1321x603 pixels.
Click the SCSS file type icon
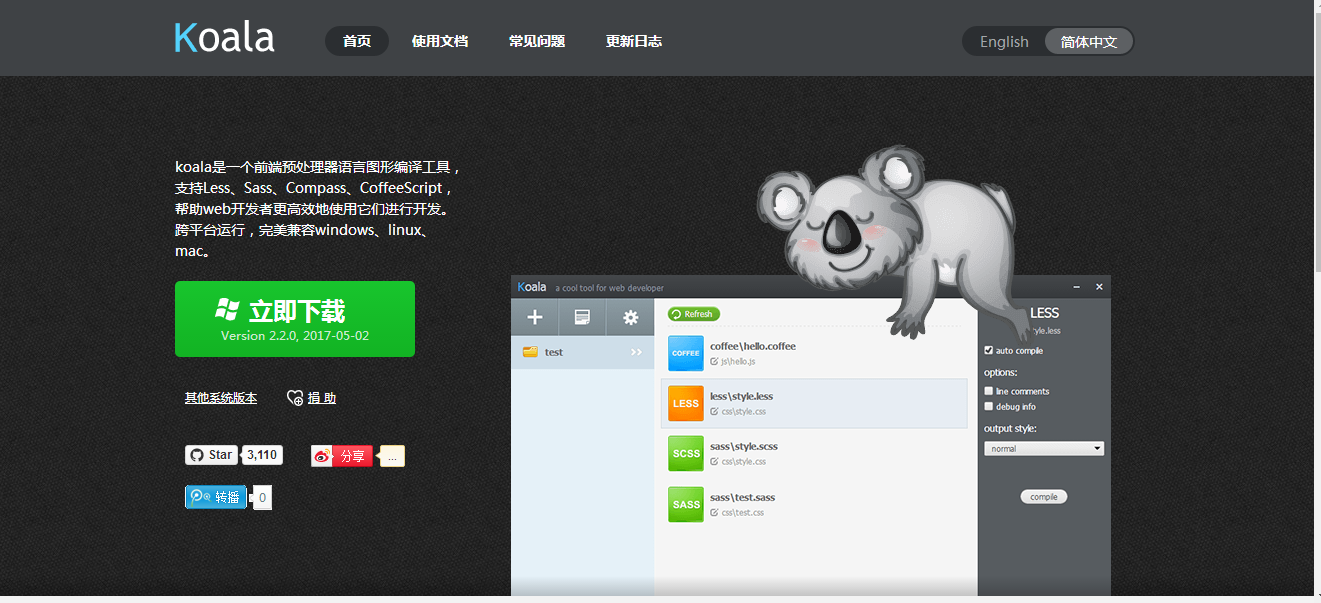(x=686, y=453)
